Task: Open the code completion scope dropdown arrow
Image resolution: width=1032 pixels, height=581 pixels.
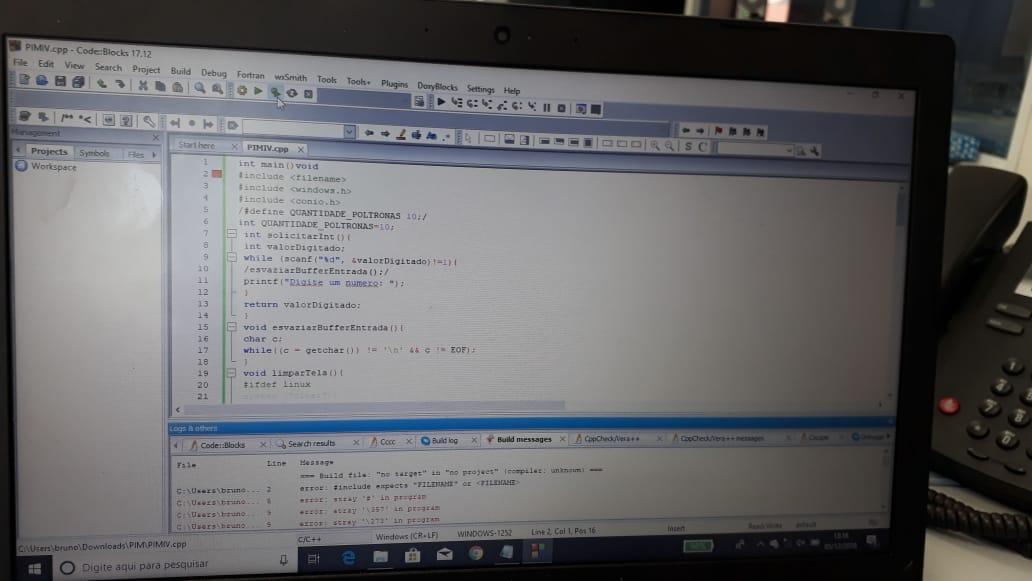Action: coord(349,132)
